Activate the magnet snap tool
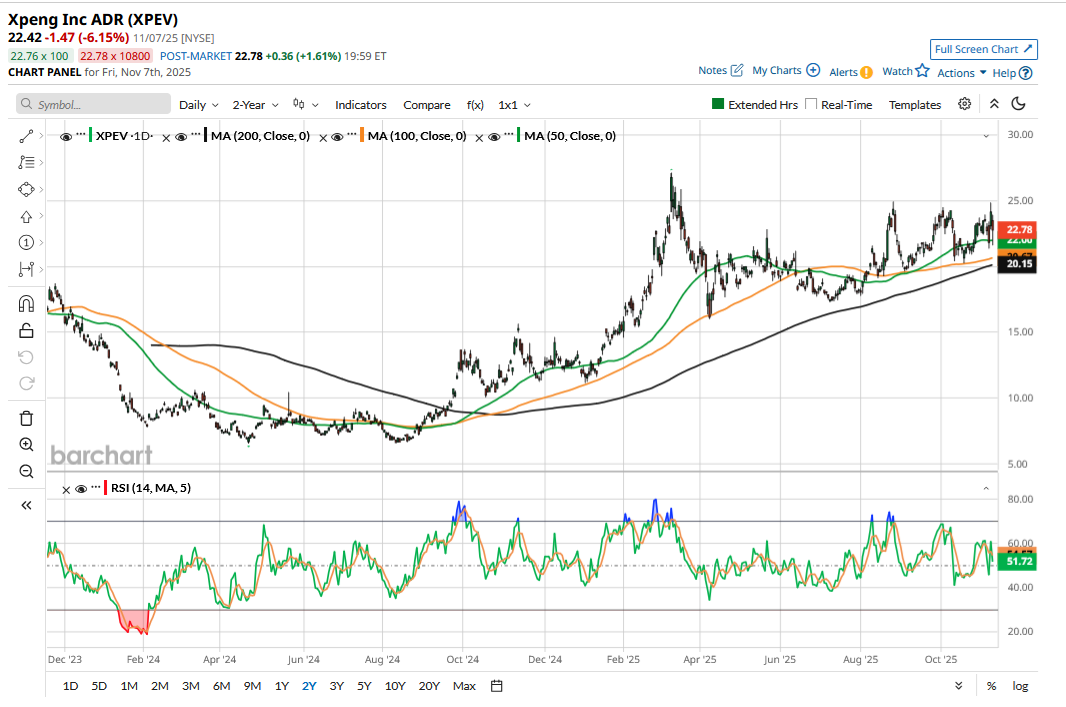Screen dimensions: 1066x707 (x=27, y=304)
